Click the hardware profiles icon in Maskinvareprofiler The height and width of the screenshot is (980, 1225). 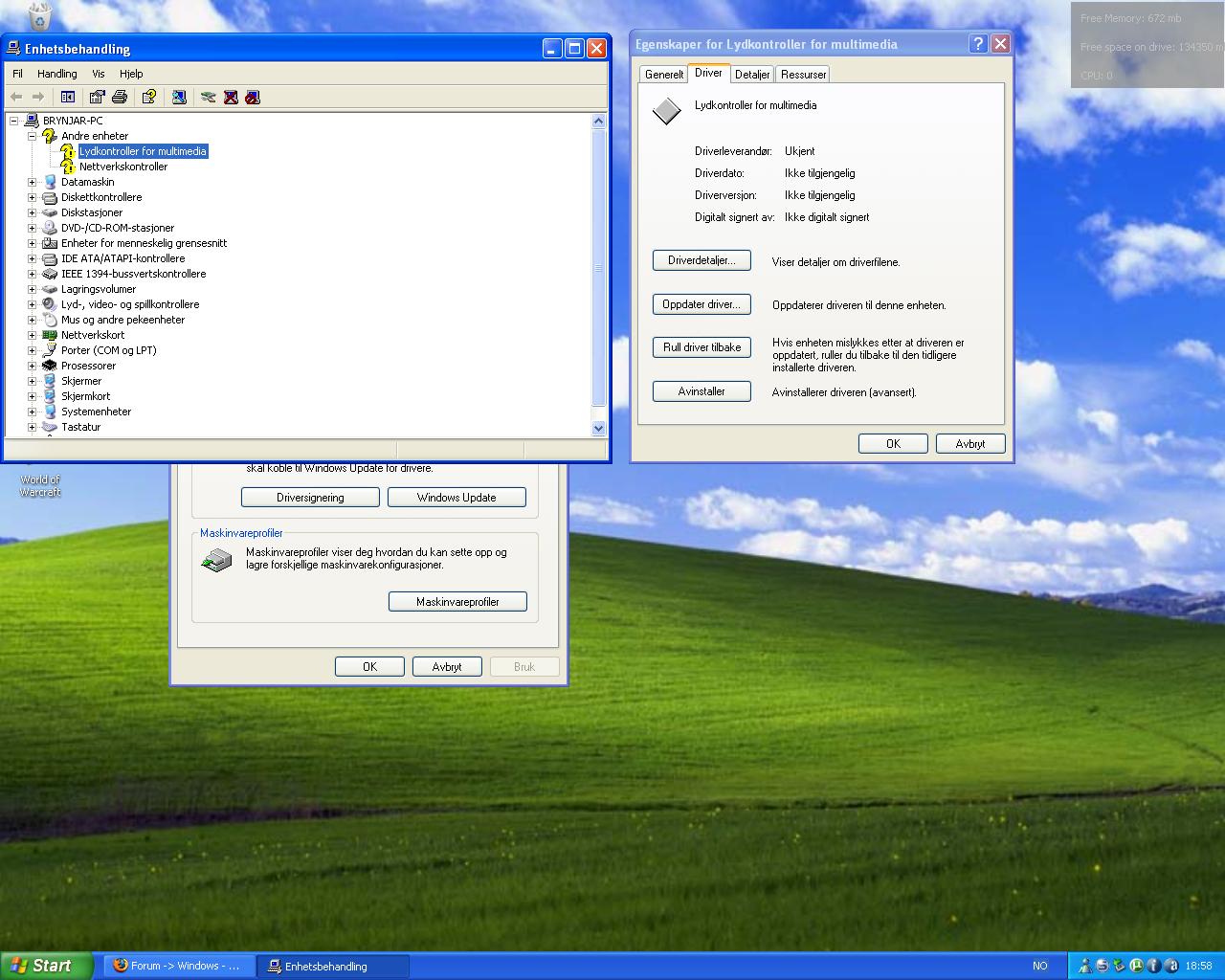(217, 560)
